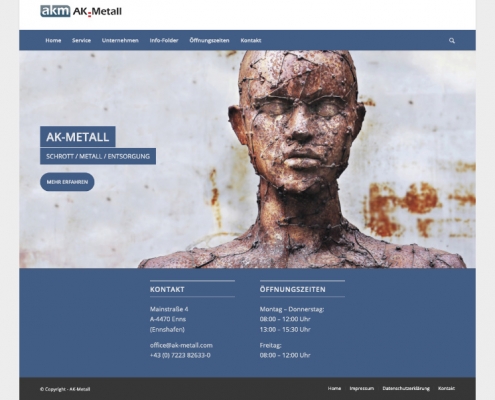
Task: Click the Copyright AK-Metall footer text
Action: tap(65, 389)
